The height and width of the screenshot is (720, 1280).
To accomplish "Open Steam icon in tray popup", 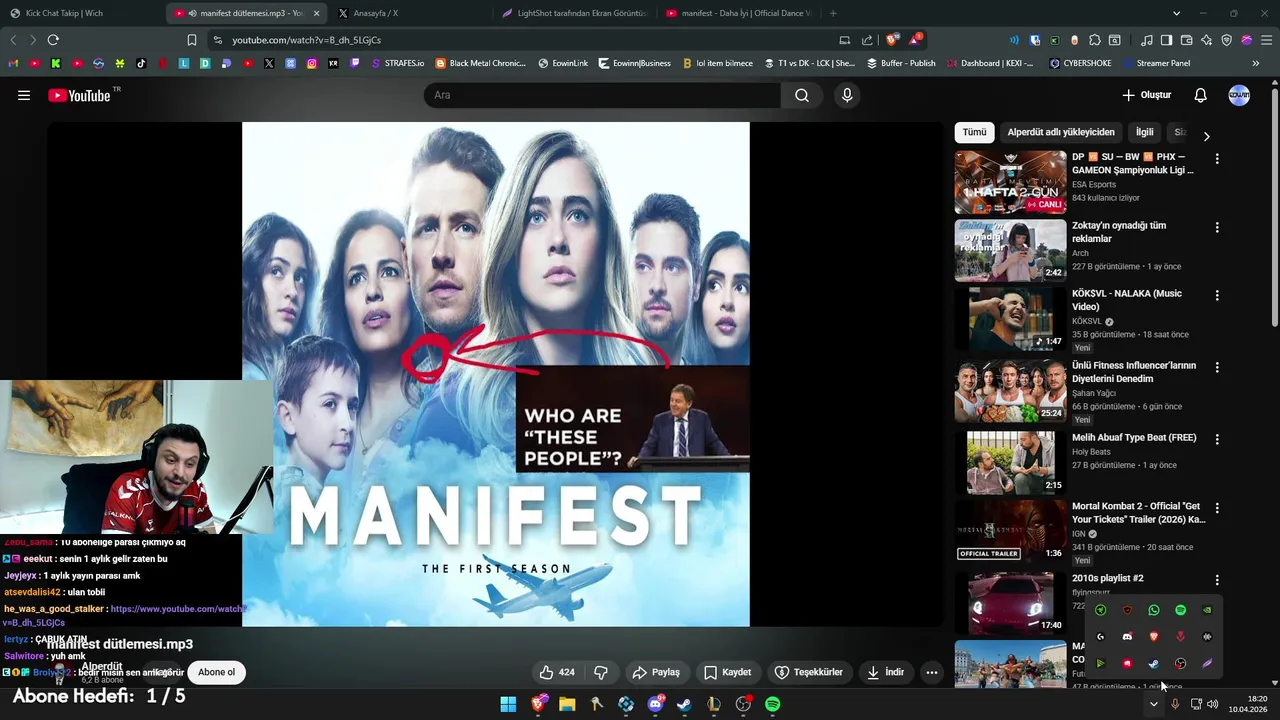I will [x=1154, y=663].
